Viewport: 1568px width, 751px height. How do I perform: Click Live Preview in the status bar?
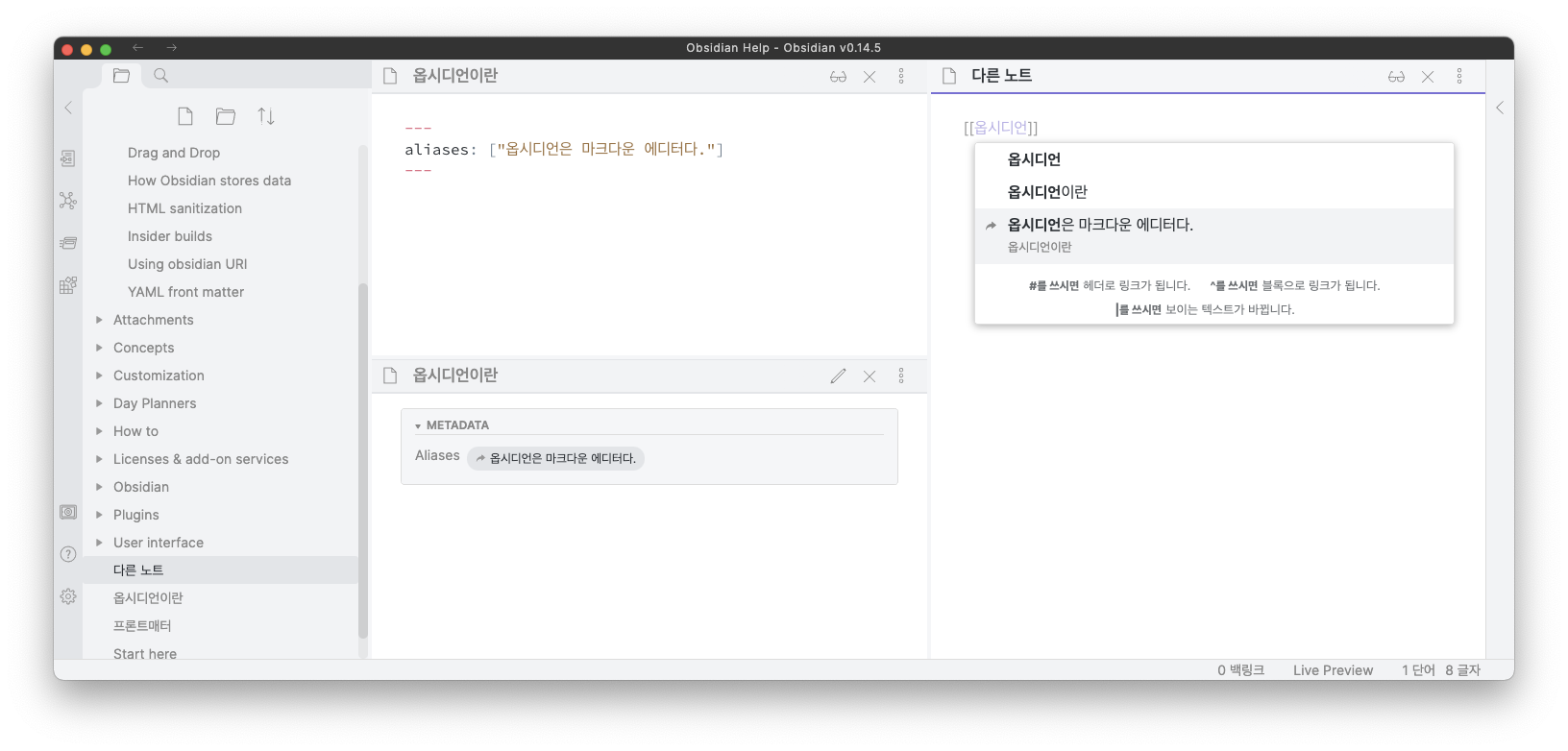click(x=1333, y=670)
